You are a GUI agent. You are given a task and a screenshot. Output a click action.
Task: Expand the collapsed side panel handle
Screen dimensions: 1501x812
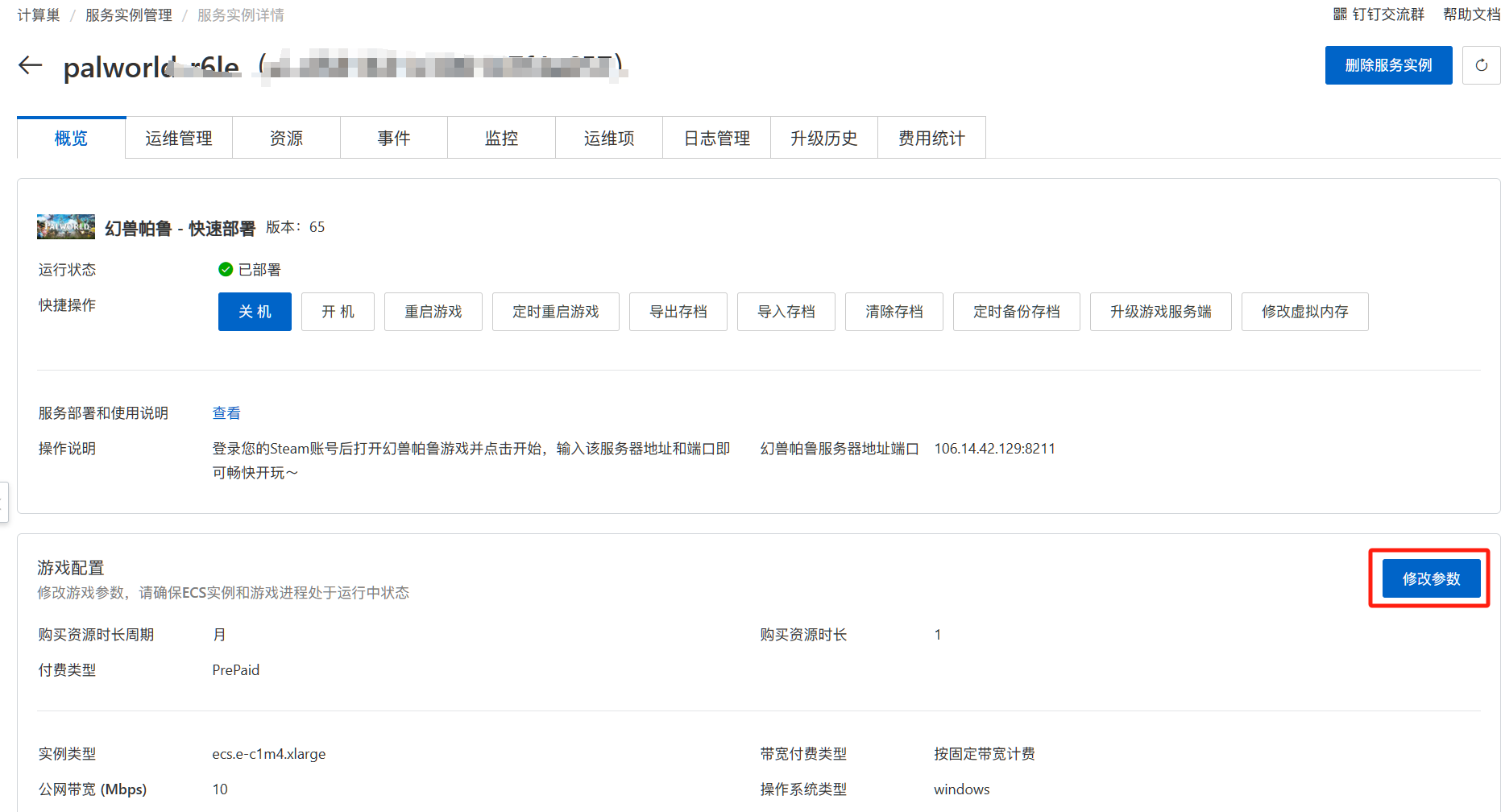coord(3,502)
